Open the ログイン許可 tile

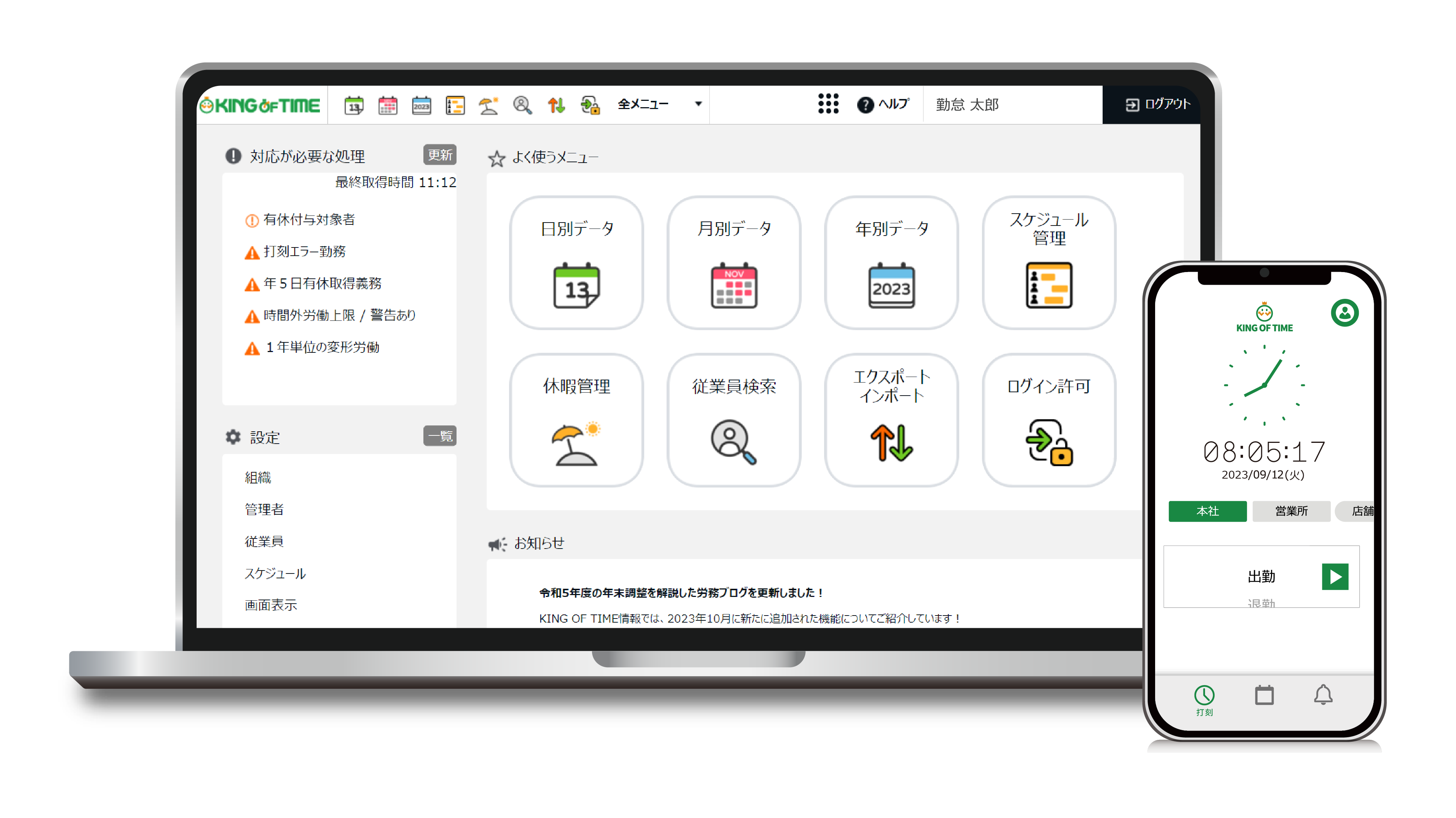coord(1049,420)
